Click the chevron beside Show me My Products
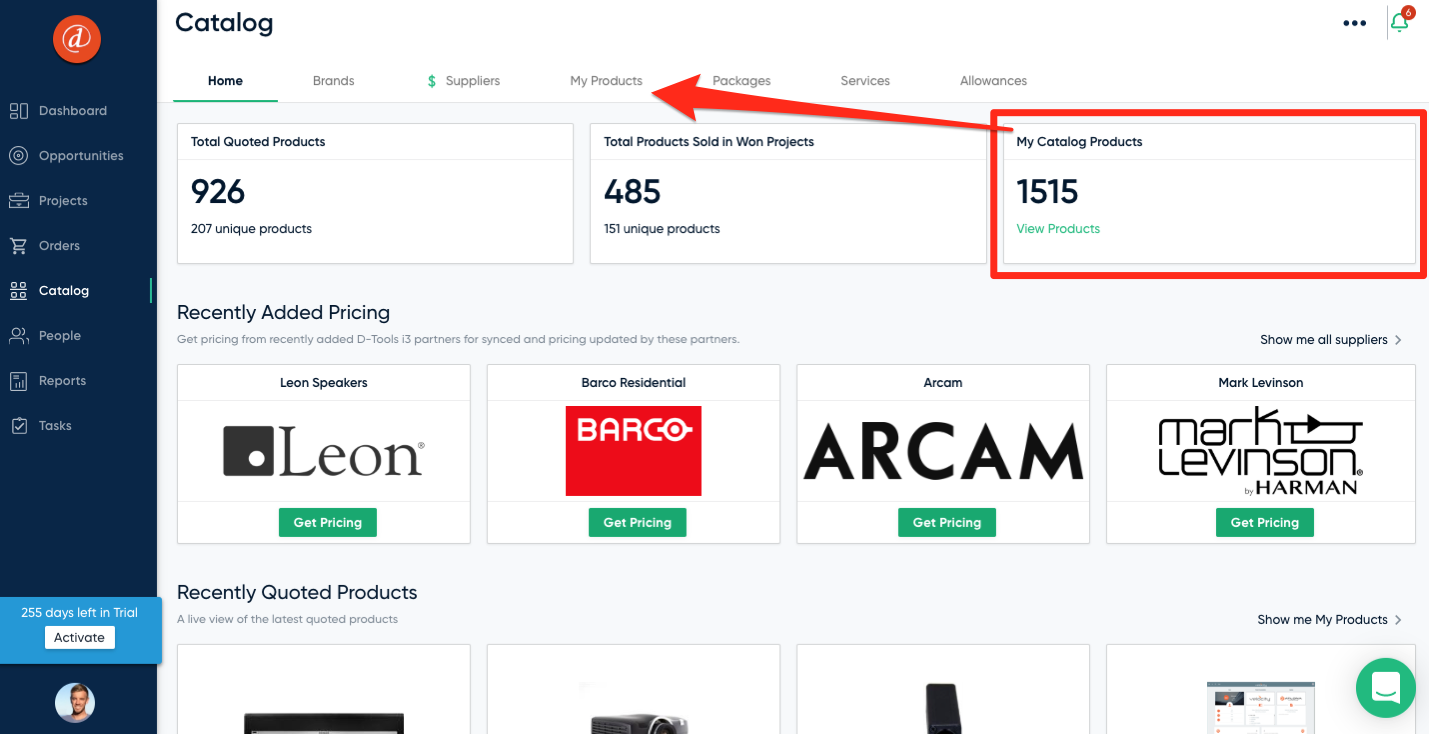The height and width of the screenshot is (734, 1429). [x=1398, y=620]
